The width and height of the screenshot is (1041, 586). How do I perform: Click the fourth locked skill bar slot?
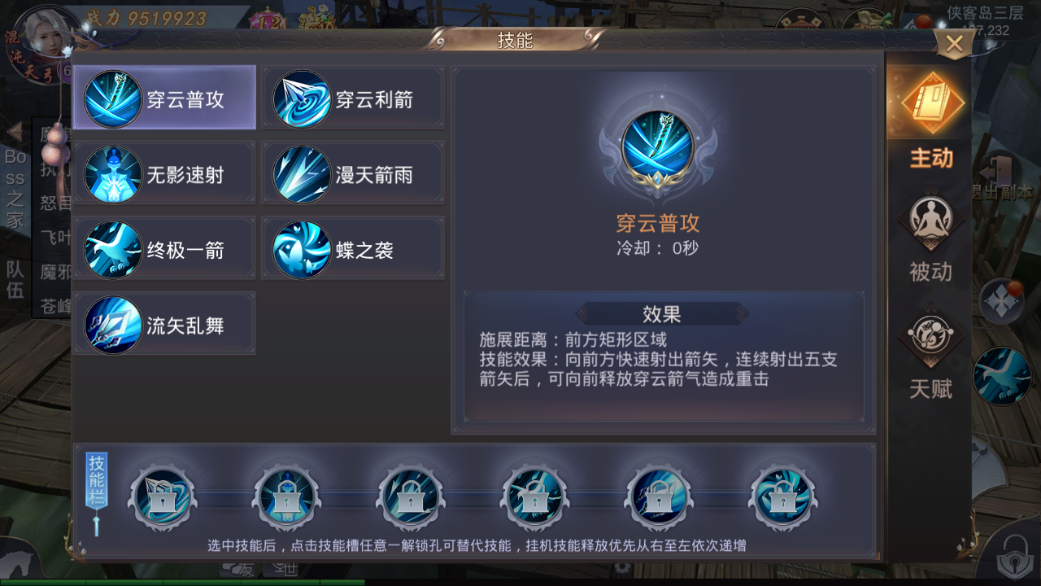(x=535, y=496)
